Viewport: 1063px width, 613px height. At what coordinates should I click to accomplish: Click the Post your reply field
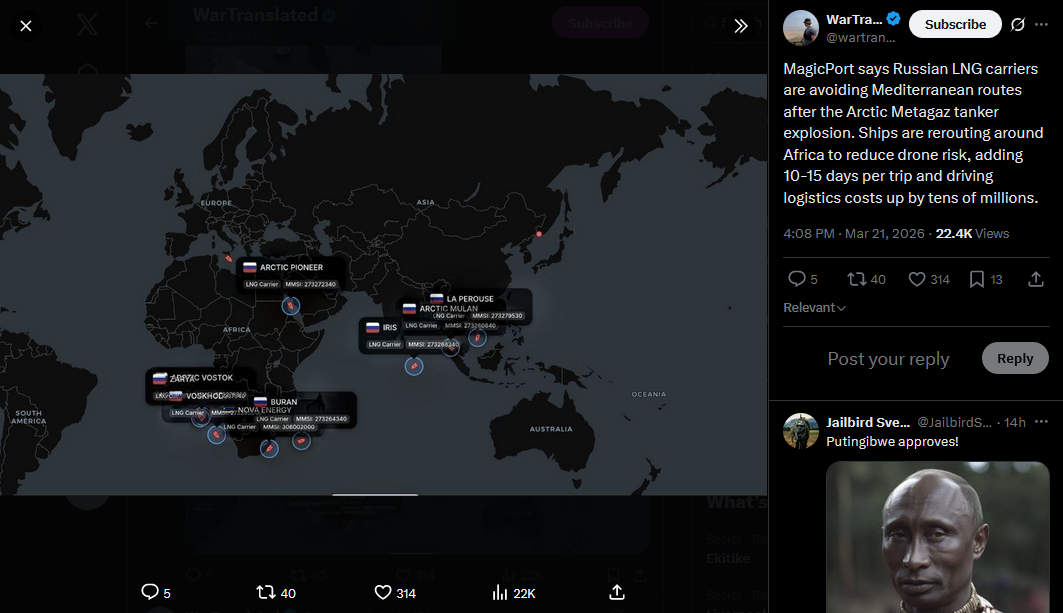[888, 359]
